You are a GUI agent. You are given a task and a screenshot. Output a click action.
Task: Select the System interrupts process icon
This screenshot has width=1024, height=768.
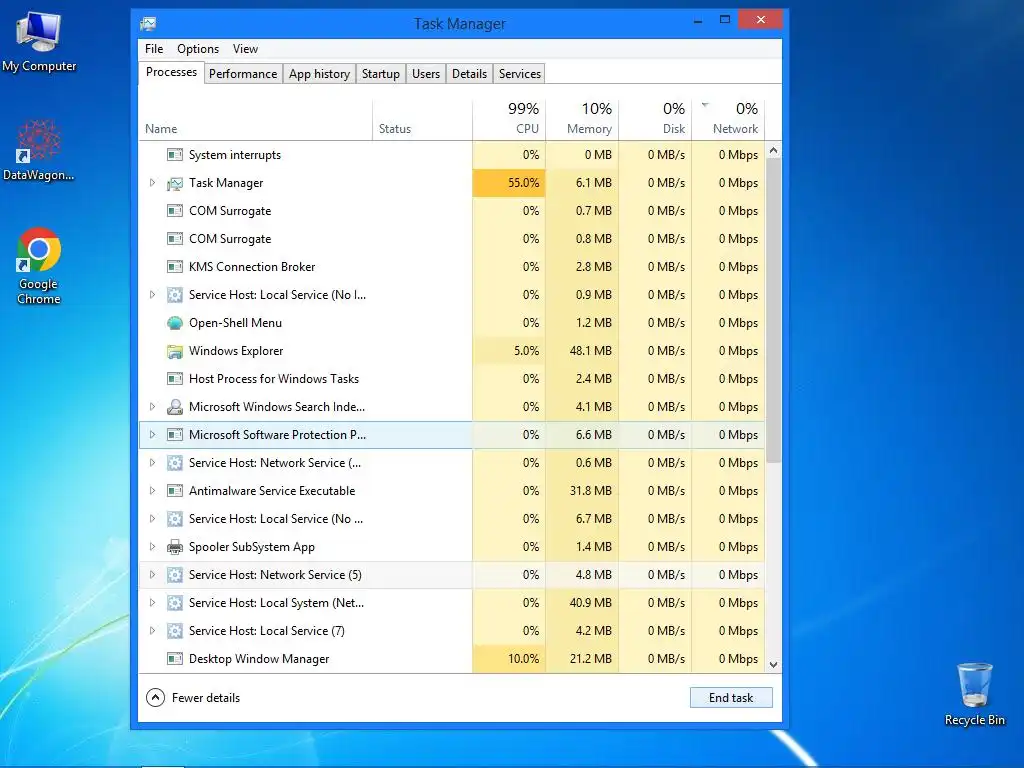(174, 155)
